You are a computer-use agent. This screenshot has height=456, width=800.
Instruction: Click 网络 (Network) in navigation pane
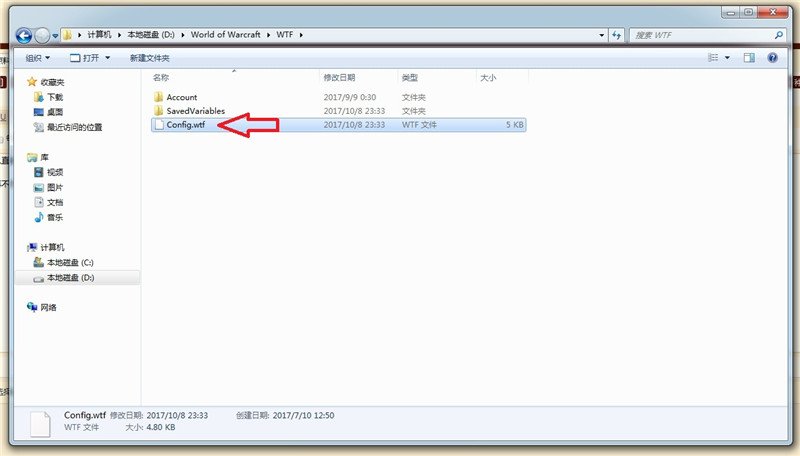[48, 308]
